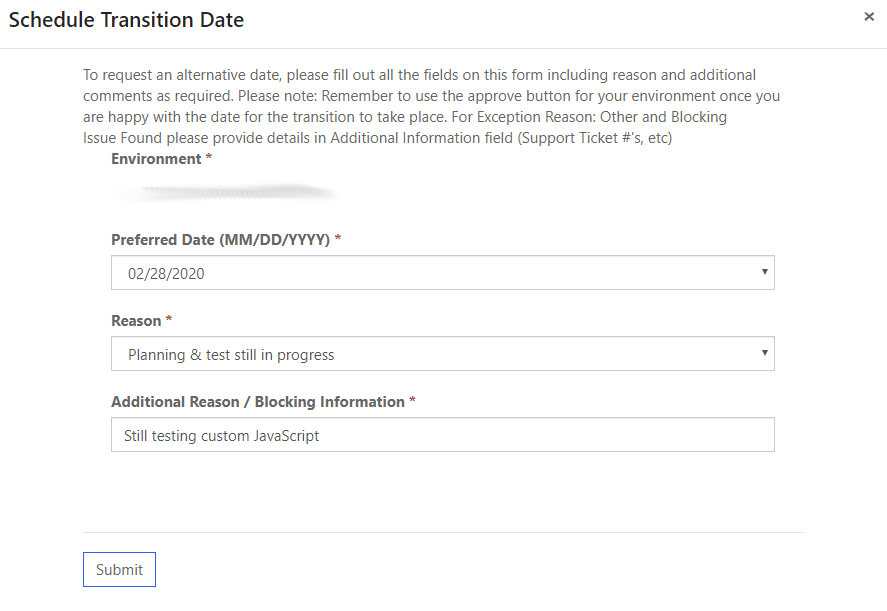Click the asterisk next to Environment
Screen dimensions: 887x611
[209, 158]
